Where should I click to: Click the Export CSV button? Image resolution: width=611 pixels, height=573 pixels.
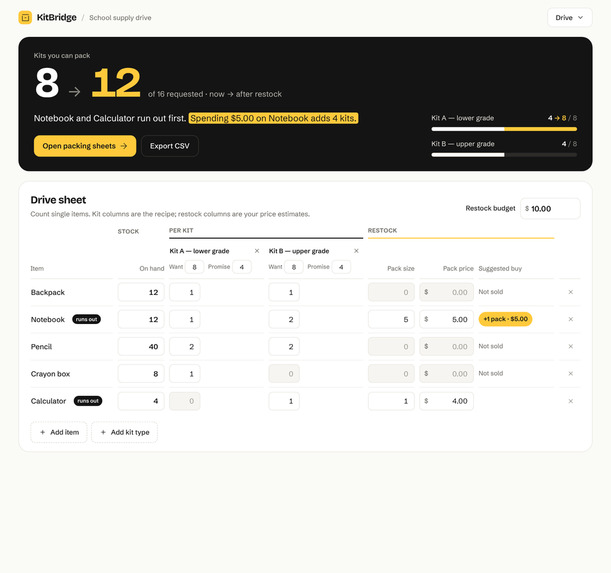[170, 146]
